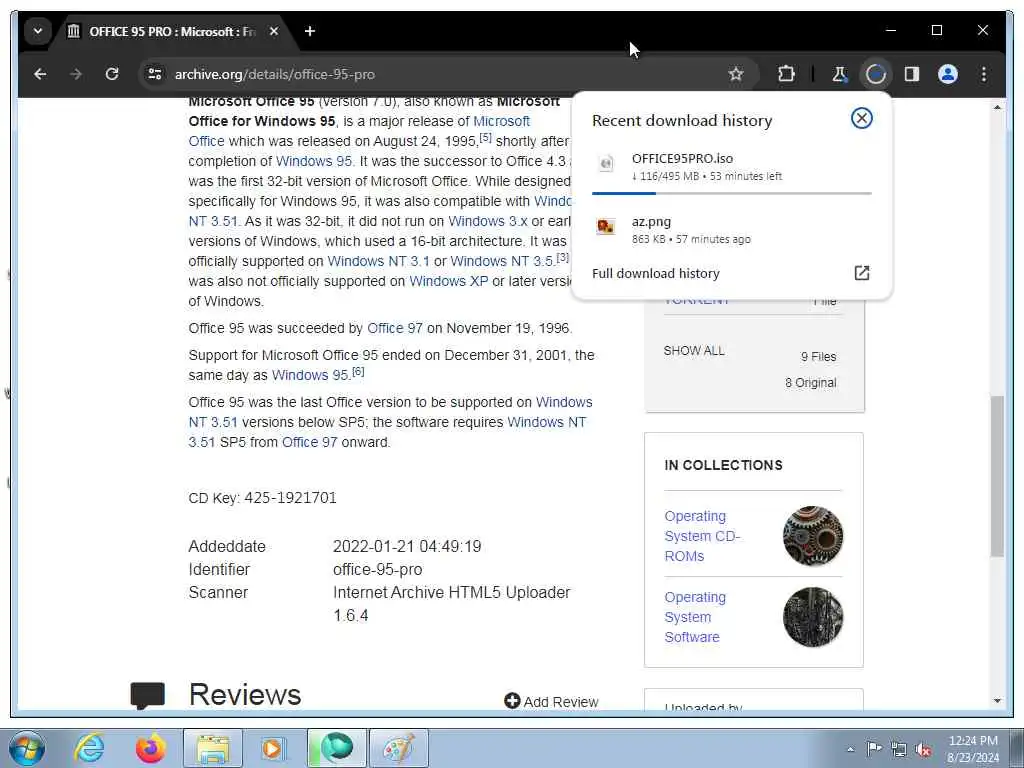Viewport: 1024px width, 768px height.
Task: Open the network tray icon
Action: click(899, 749)
